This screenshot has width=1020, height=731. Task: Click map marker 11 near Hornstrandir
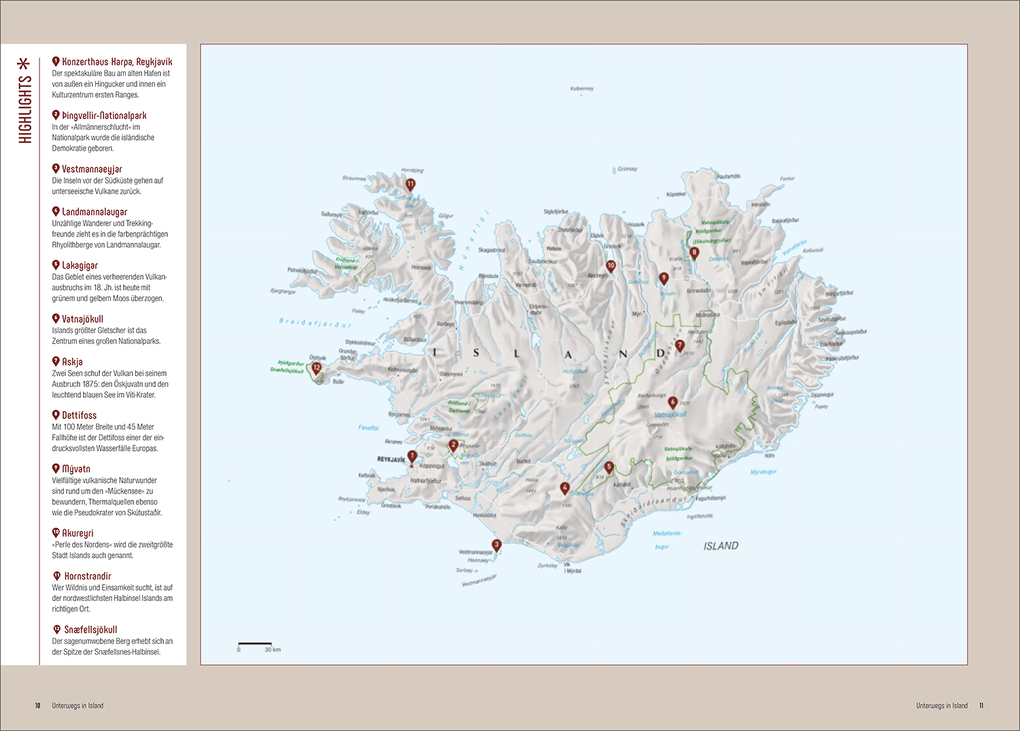coord(410,183)
